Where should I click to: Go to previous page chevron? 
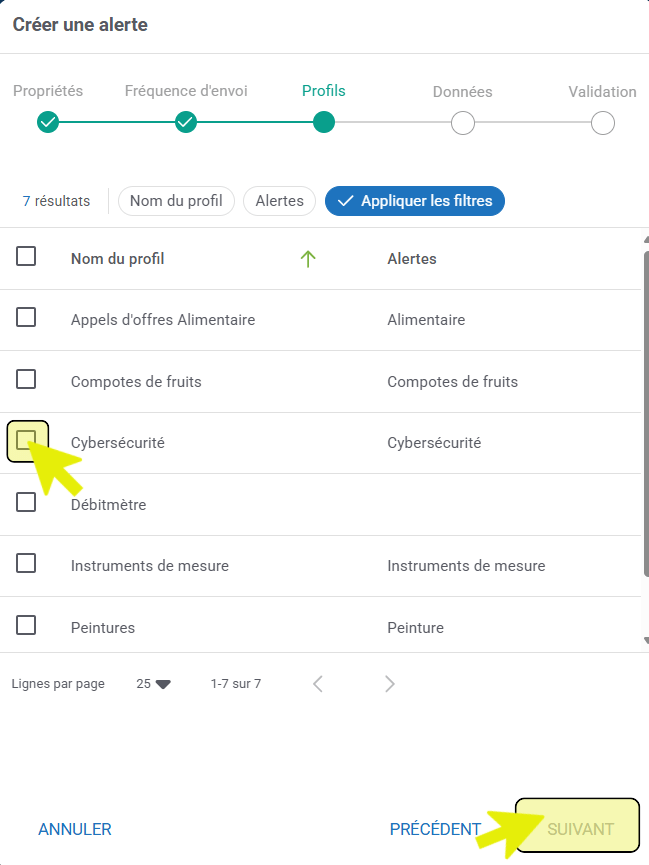click(318, 684)
